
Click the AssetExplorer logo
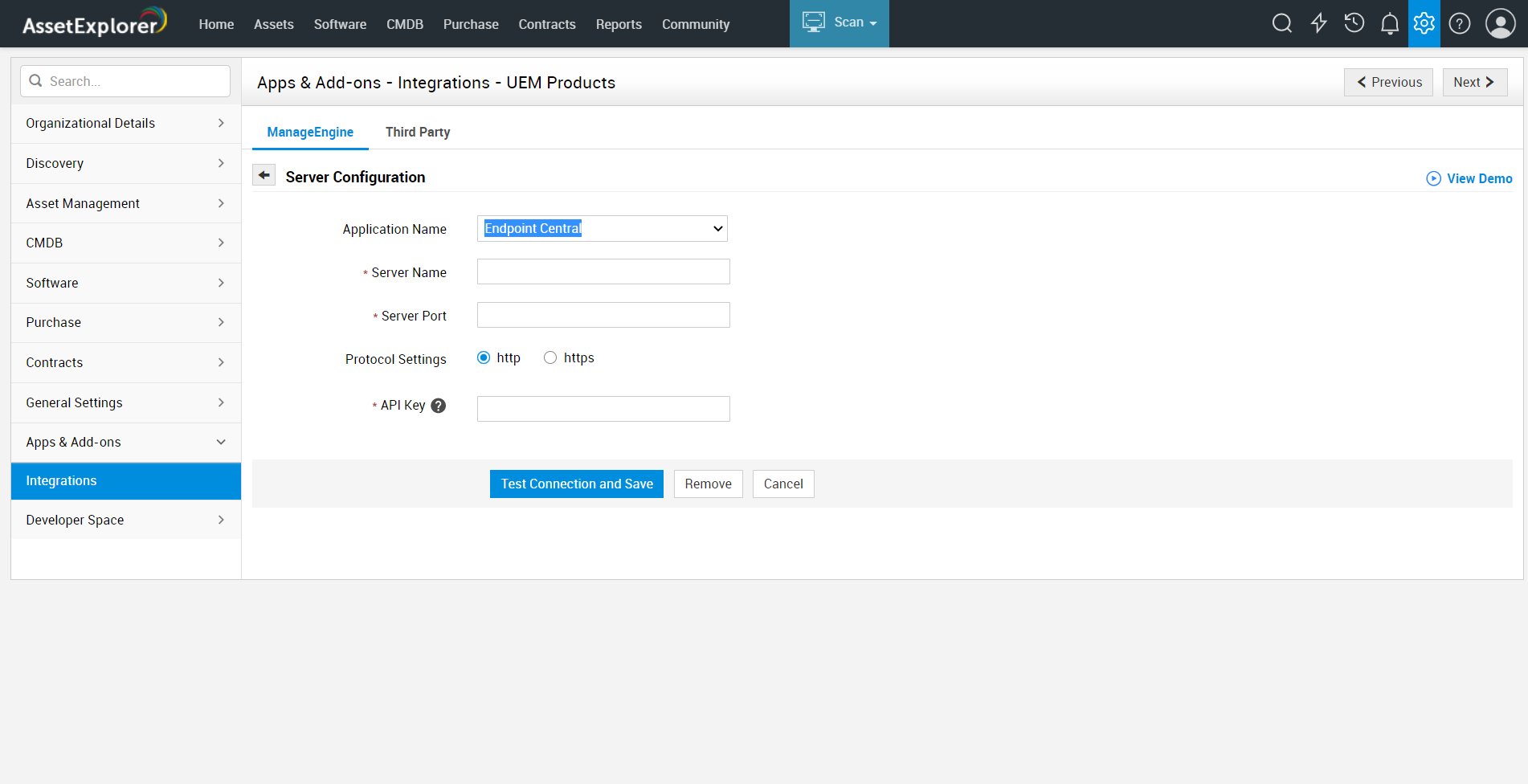(95, 22)
